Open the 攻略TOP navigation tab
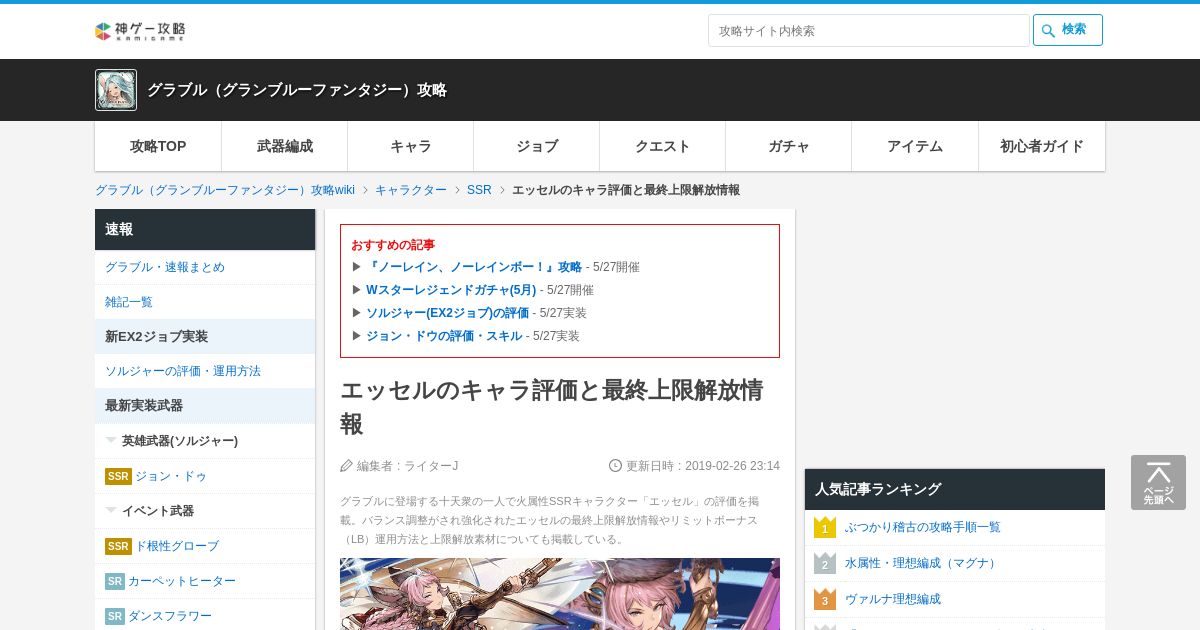This screenshot has height=630, width=1200. coord(158,146)
